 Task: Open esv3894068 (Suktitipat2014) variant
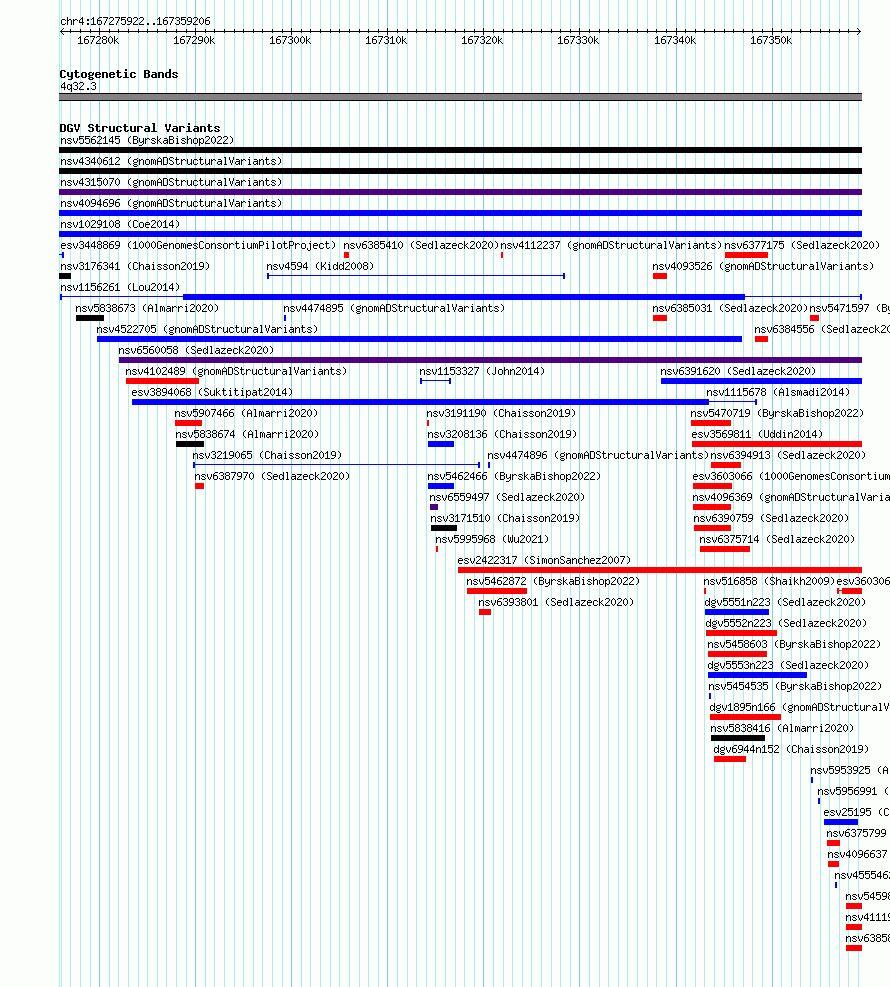(212, 392)
